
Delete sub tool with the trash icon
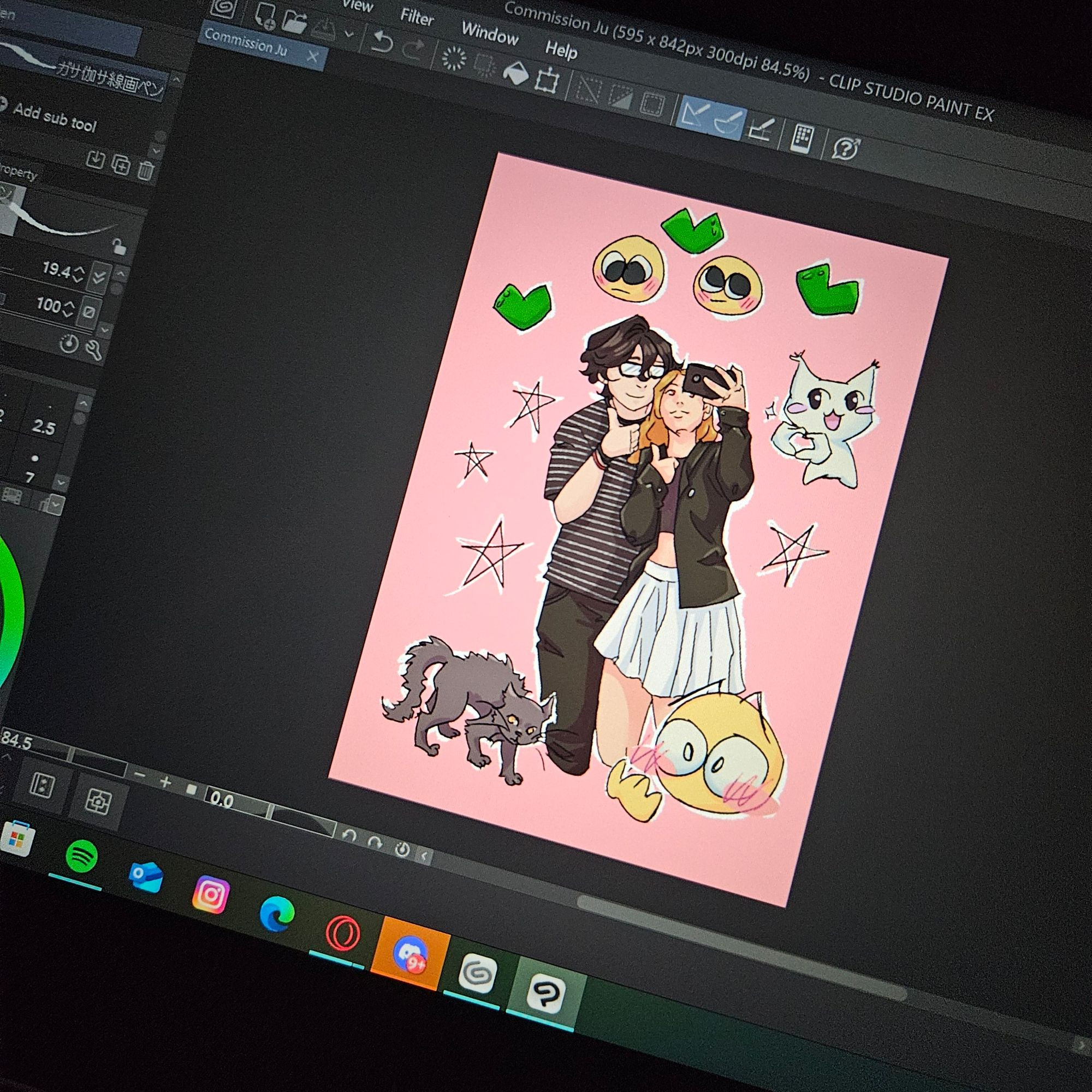pos(146,170)
